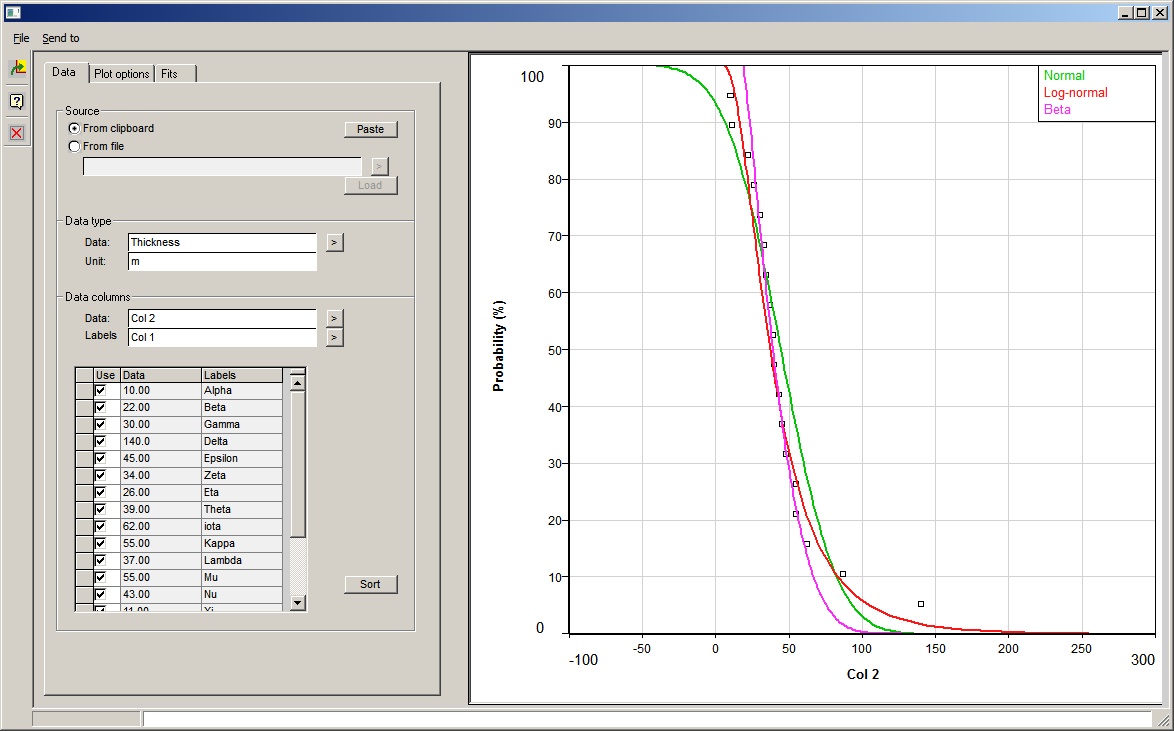Select the From file radio option
Image resolution: width=1174 pixels, height=731 pixels.
(x=74, y=146)
